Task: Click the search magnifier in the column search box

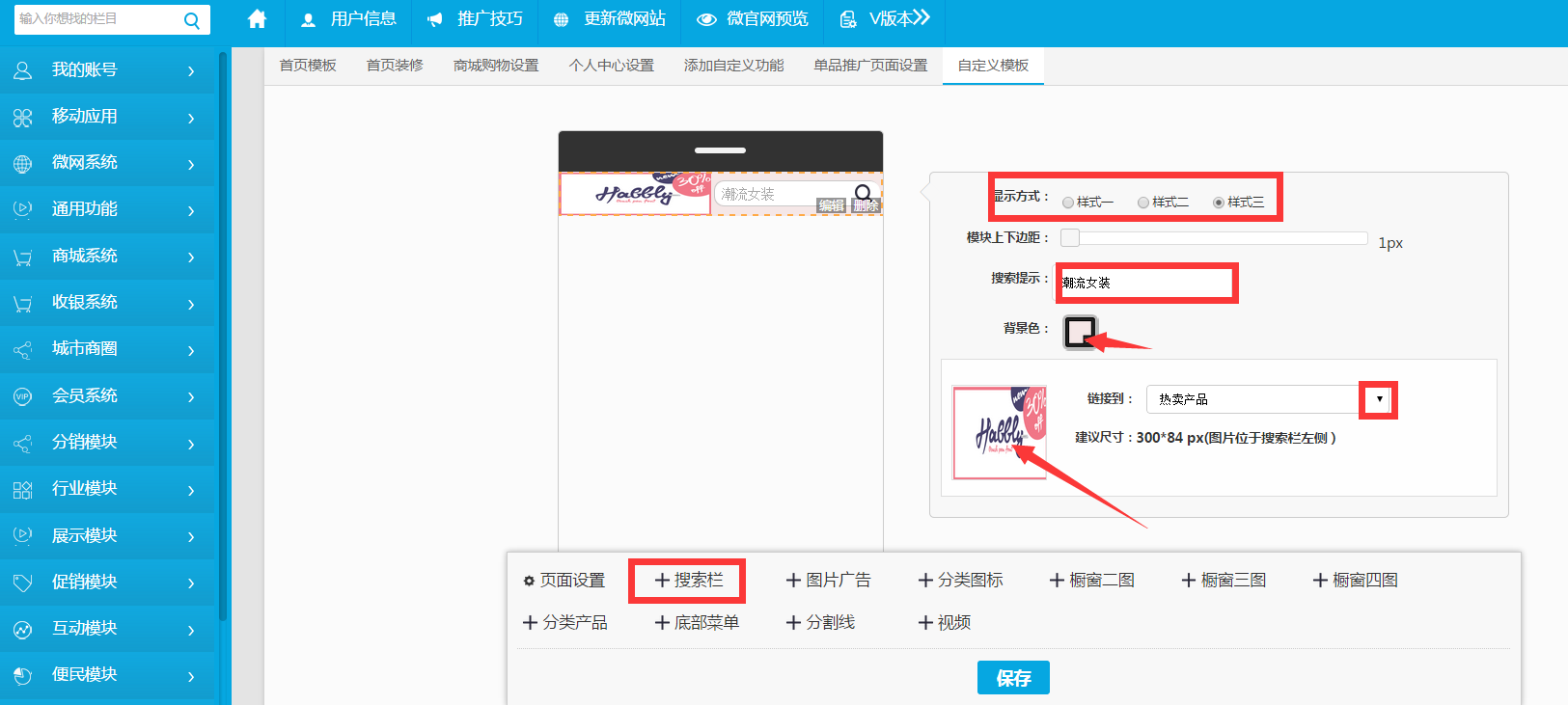Action: [191, 20]
